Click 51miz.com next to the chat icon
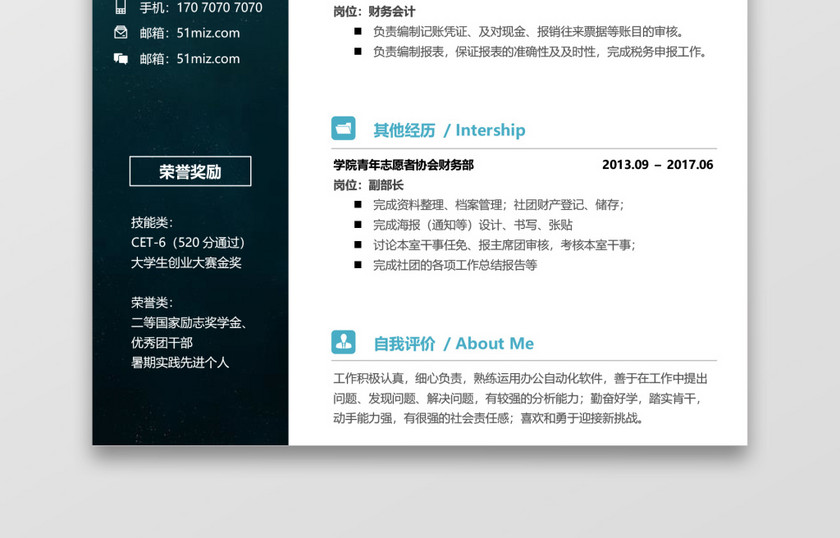The image size is (840, 538). [208, 59]
